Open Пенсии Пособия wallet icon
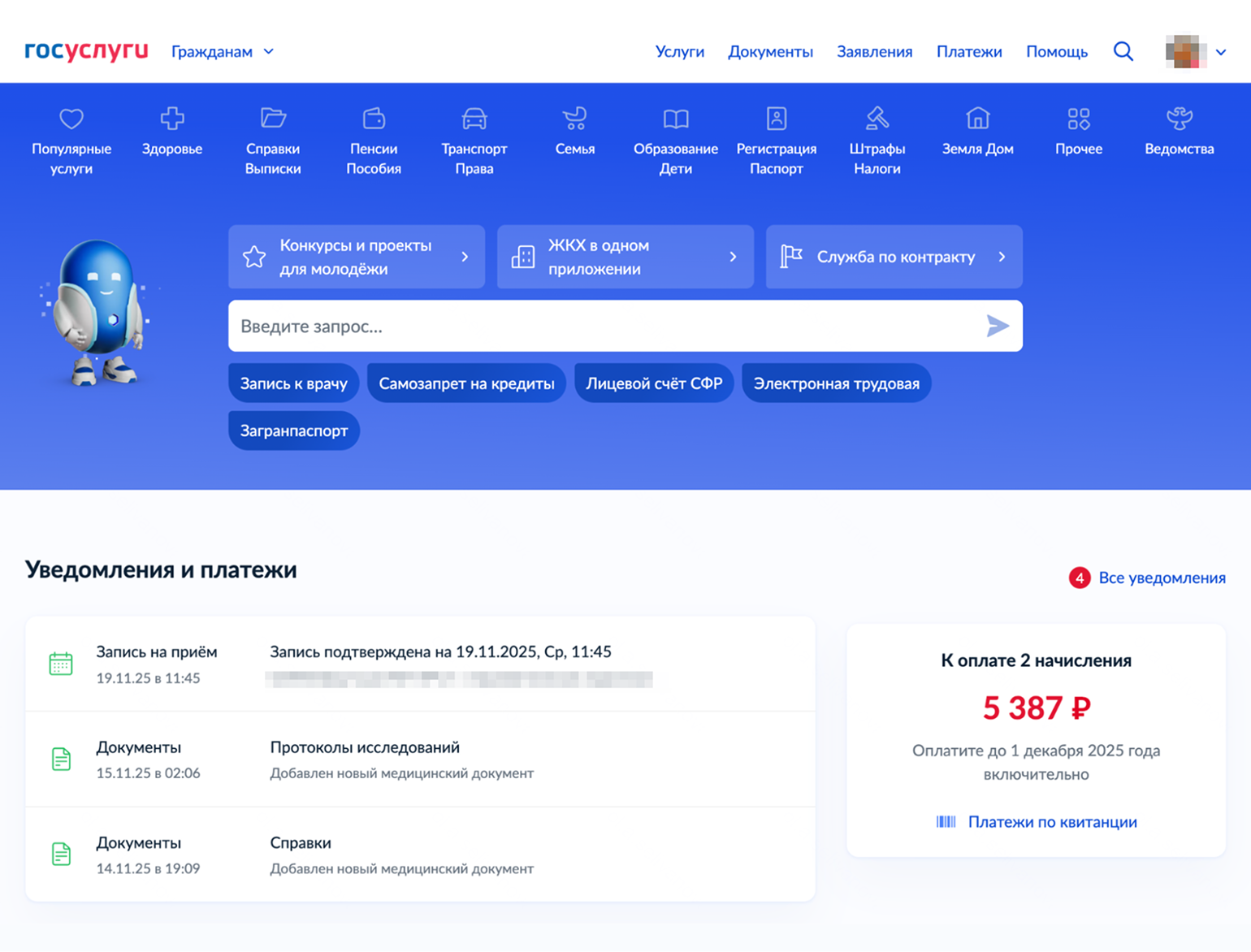The height and width of the screenshot is (952, 1251). click(x=374, y=119)
